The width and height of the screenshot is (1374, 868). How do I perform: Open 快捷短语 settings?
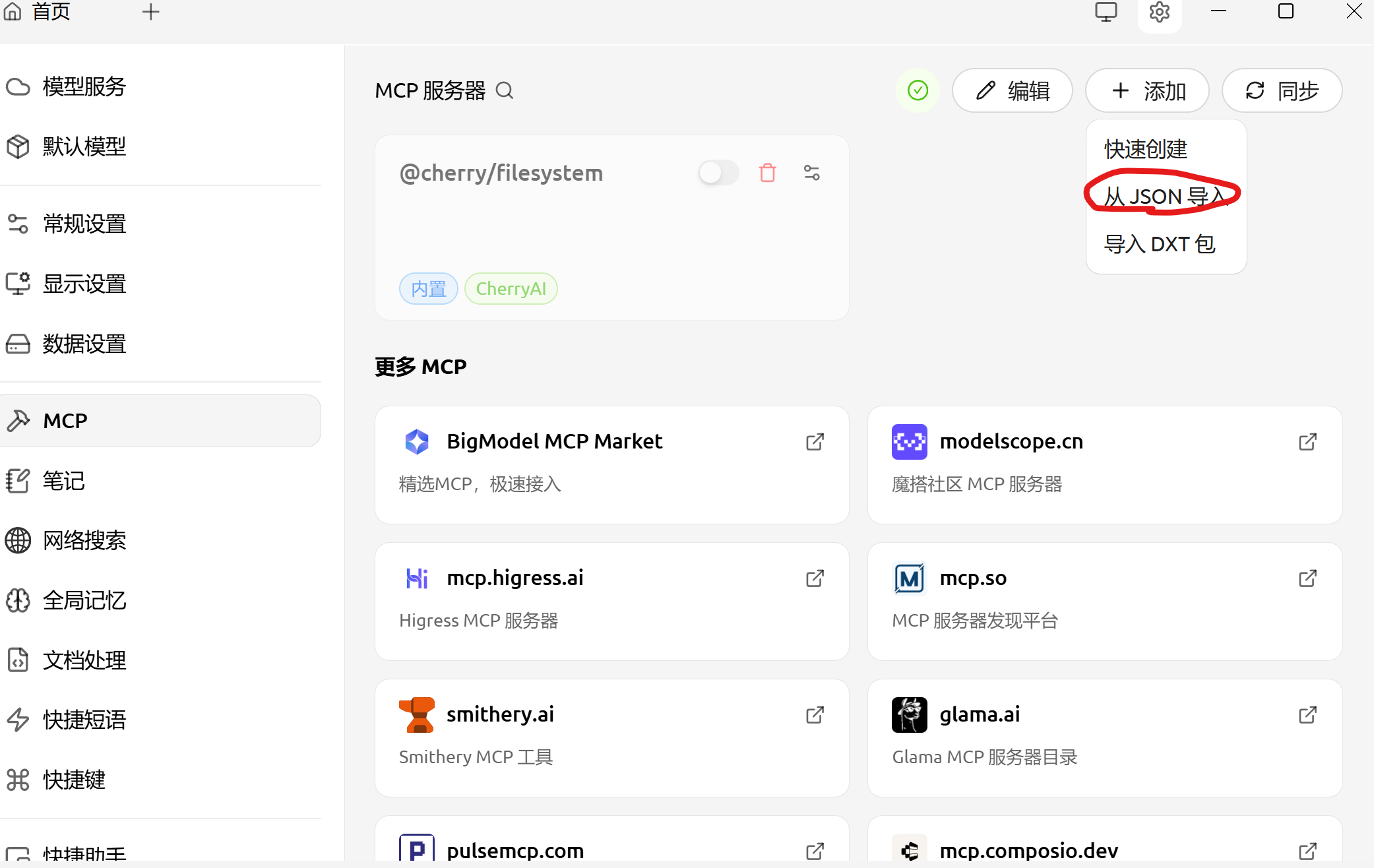pos(160,720)
